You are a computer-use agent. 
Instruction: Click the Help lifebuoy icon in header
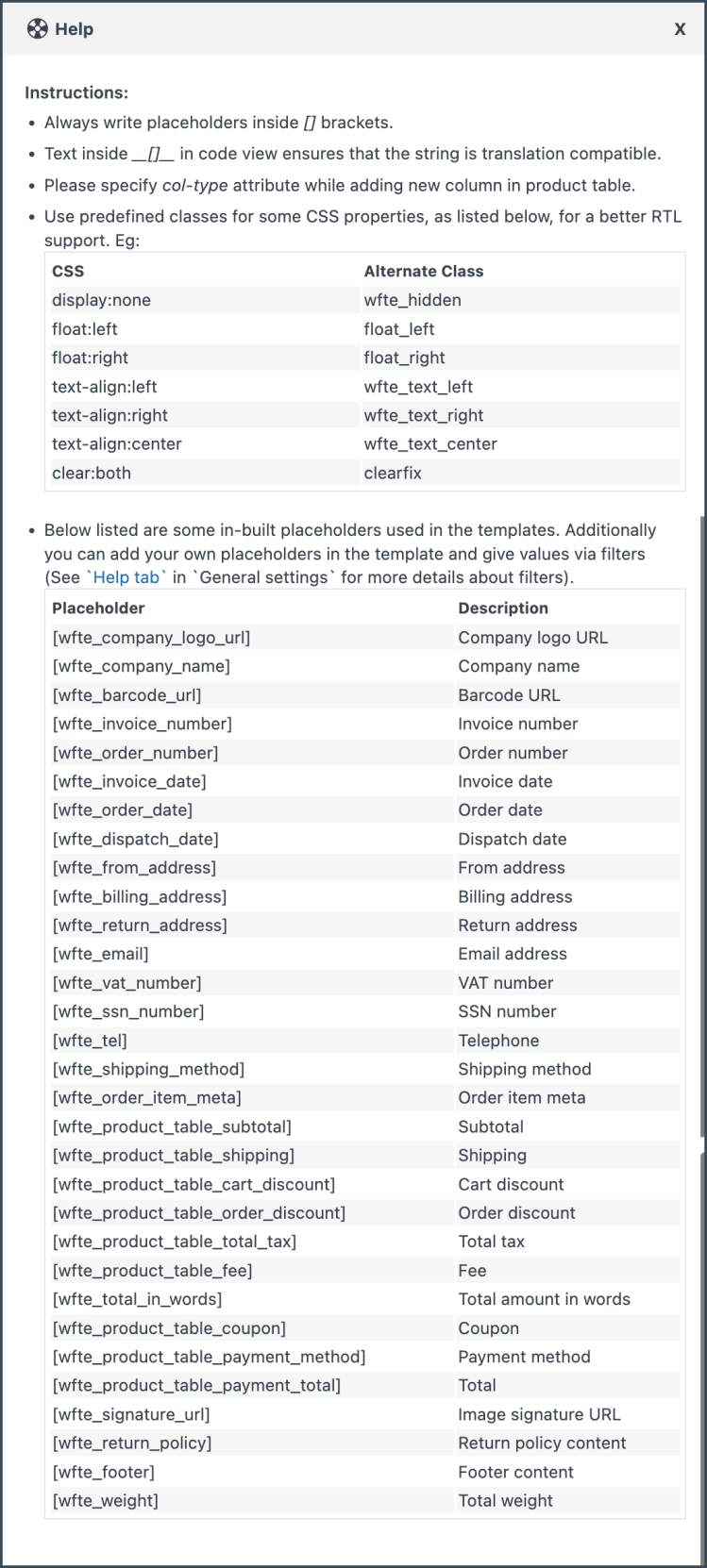click(x=37, y=29)
